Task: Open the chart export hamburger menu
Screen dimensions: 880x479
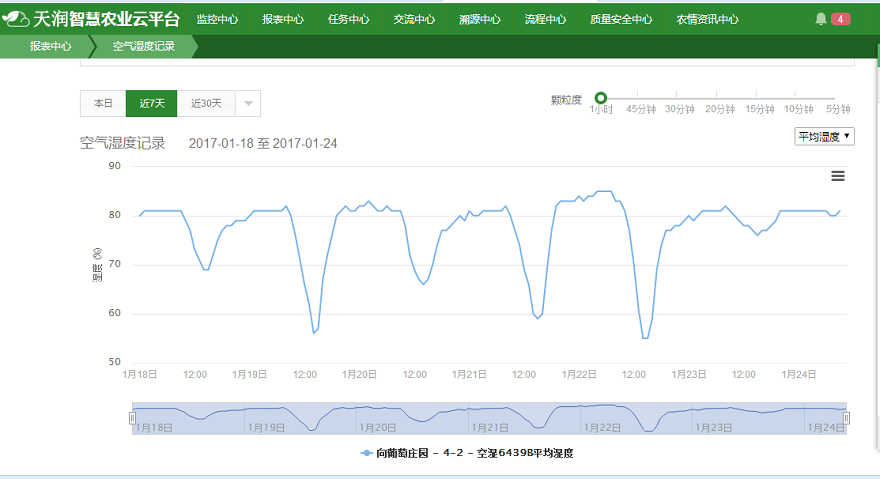Action: (x=838, y=176)
